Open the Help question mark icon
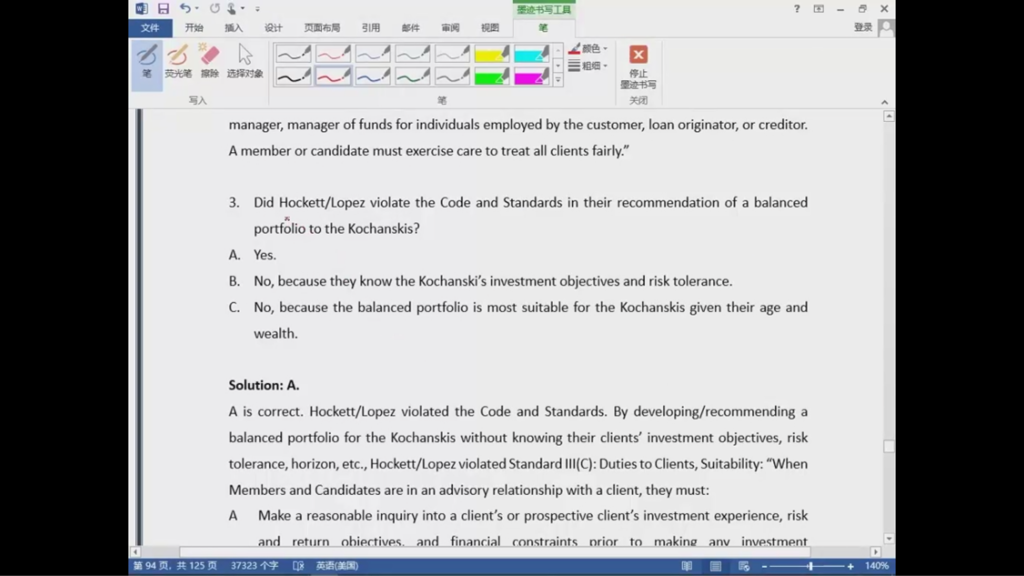The width and height of the screenshot is (1024, 576). (797, 9)
